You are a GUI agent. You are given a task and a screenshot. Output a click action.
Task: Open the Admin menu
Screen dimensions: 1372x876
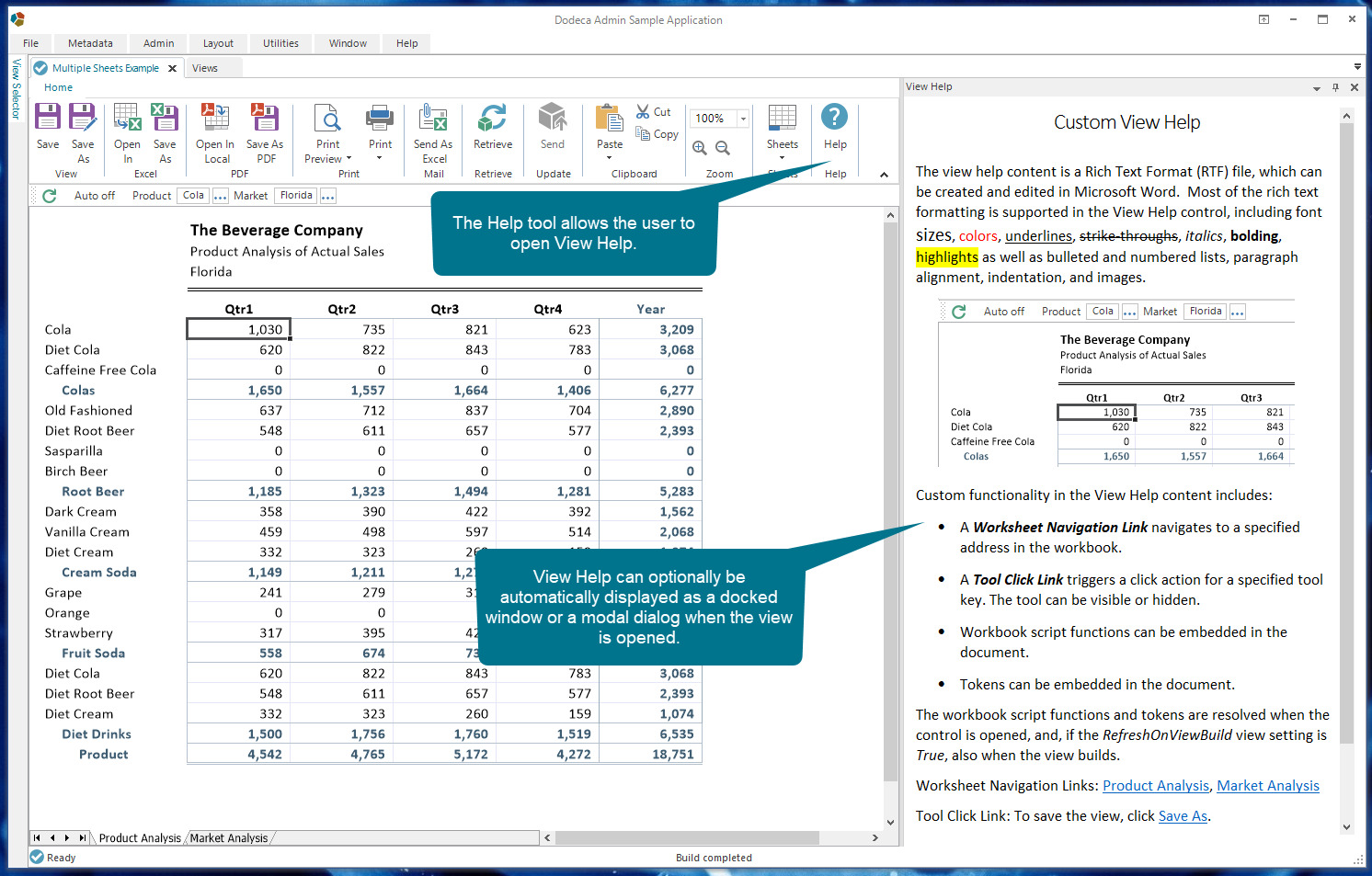pos(158,43)
